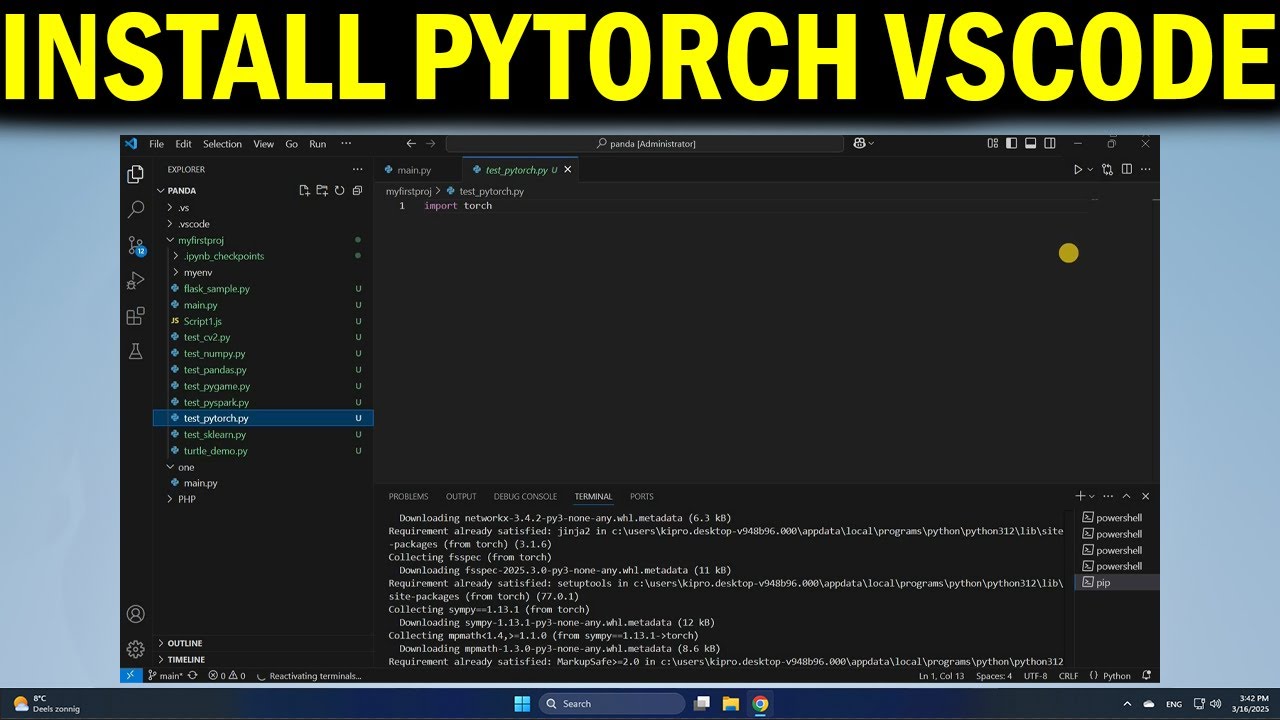
Task: Open notifications bell in status bar
Action: (x=1146, y=676)
